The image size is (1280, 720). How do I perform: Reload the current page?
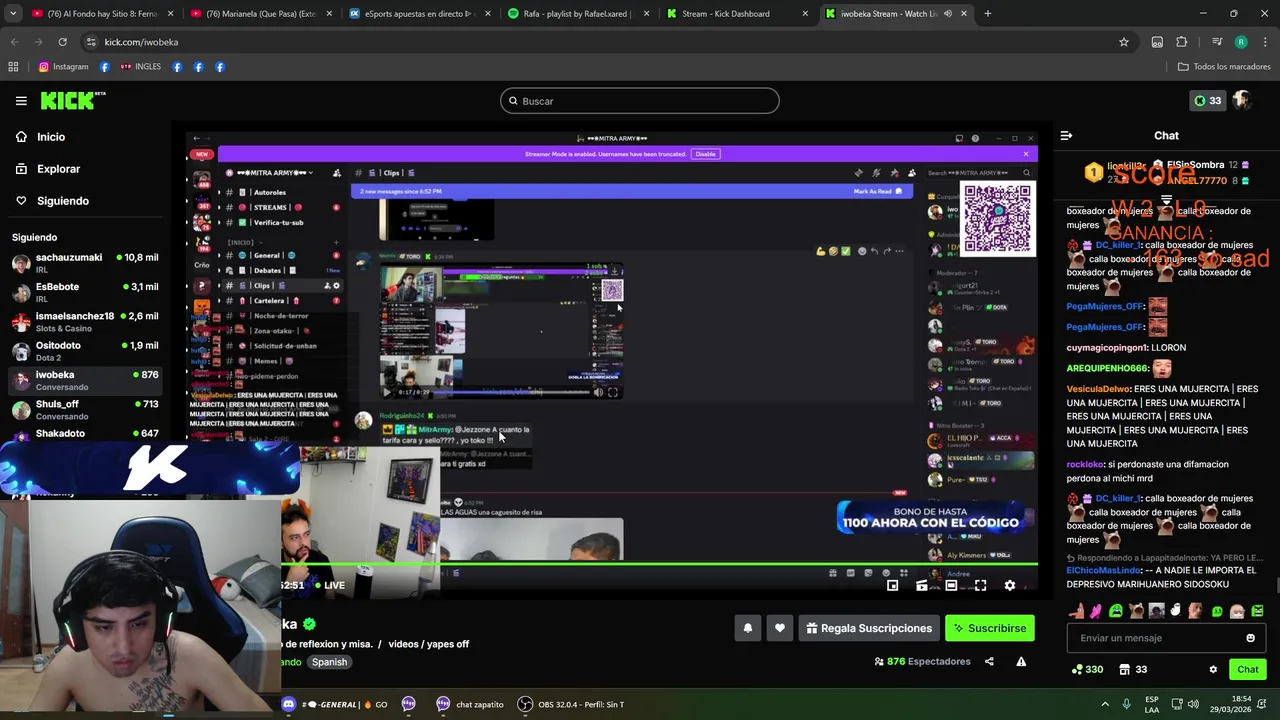coord(62,42)
